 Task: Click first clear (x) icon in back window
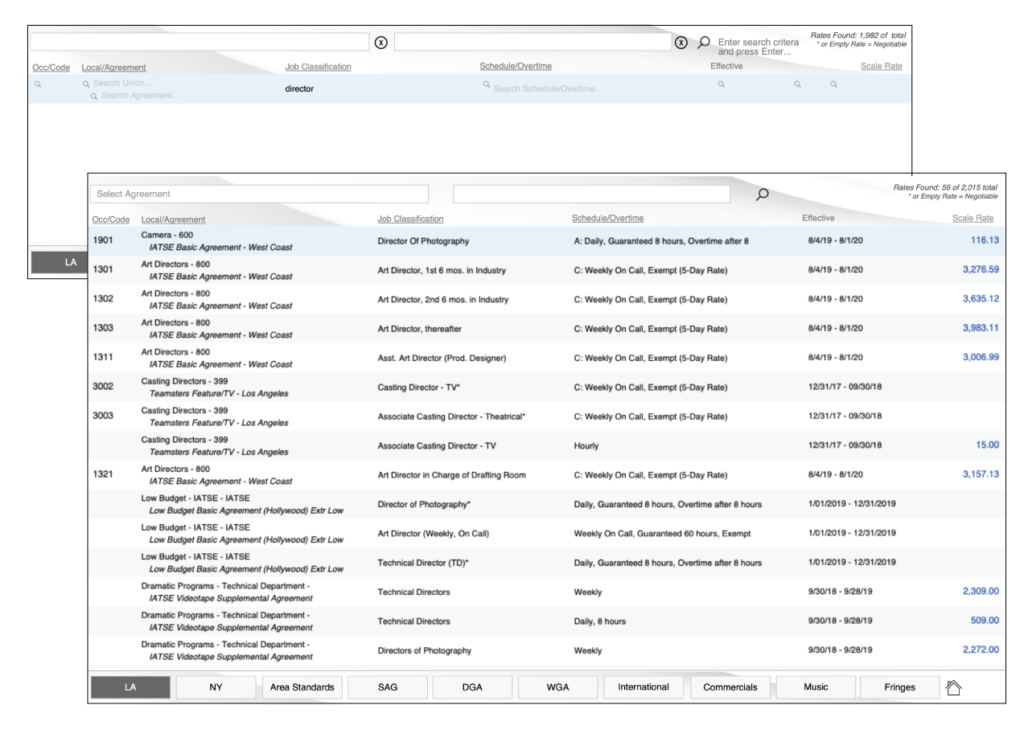[x=381, y=42]
